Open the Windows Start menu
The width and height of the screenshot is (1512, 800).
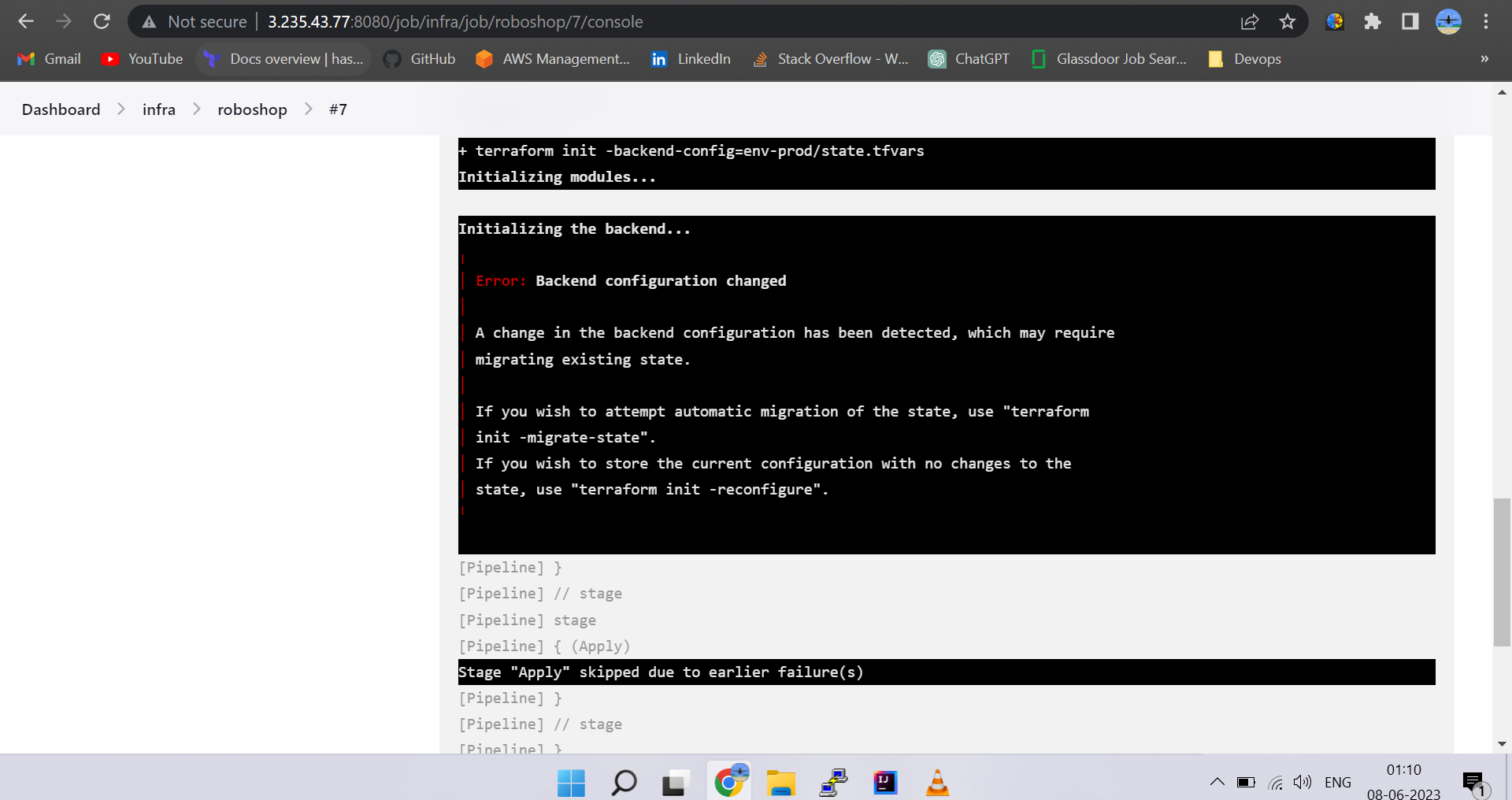point(571,783)
